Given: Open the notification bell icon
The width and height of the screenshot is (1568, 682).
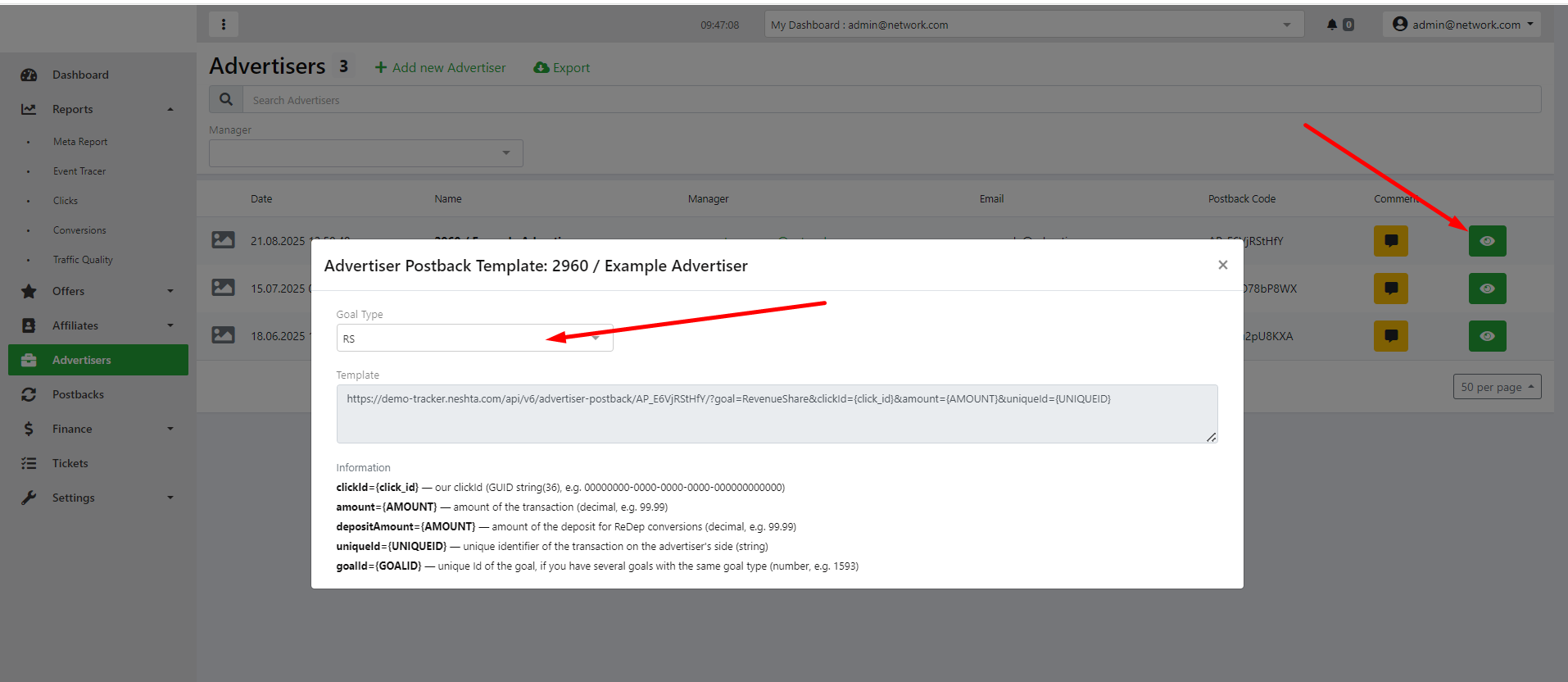Looking at the screenshot, I should pos(1332,25).
